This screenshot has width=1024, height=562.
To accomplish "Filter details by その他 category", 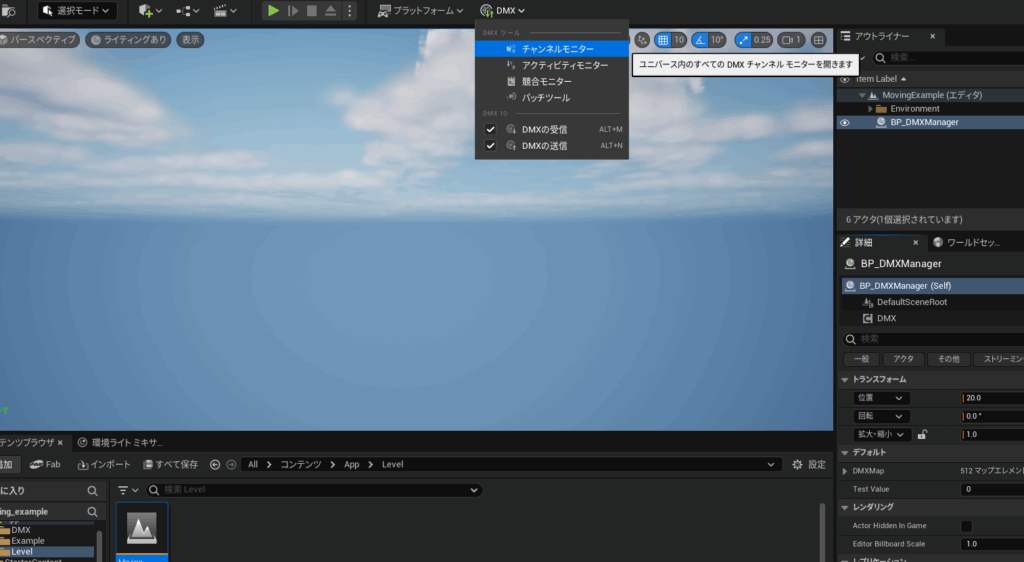I will 948,359.
